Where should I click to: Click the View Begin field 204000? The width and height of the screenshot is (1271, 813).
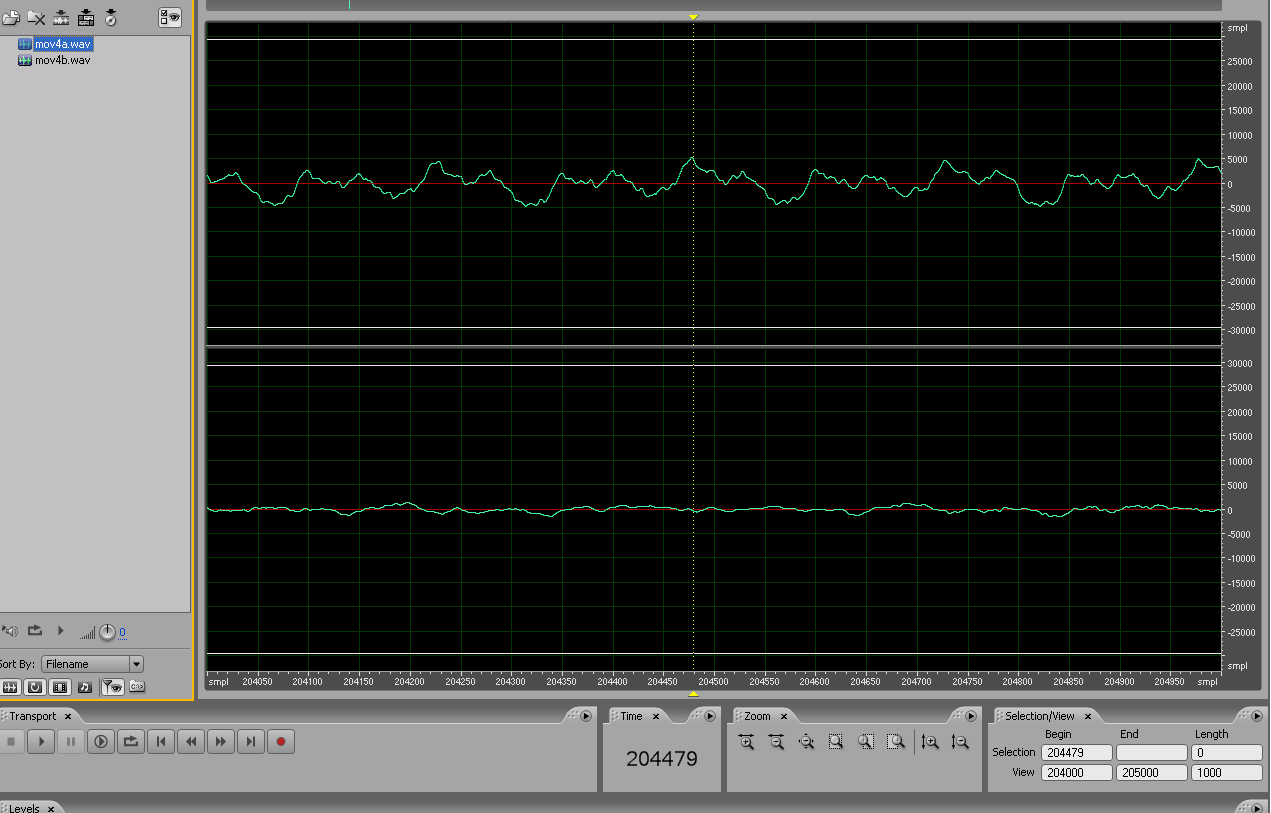coord(1077,772)
